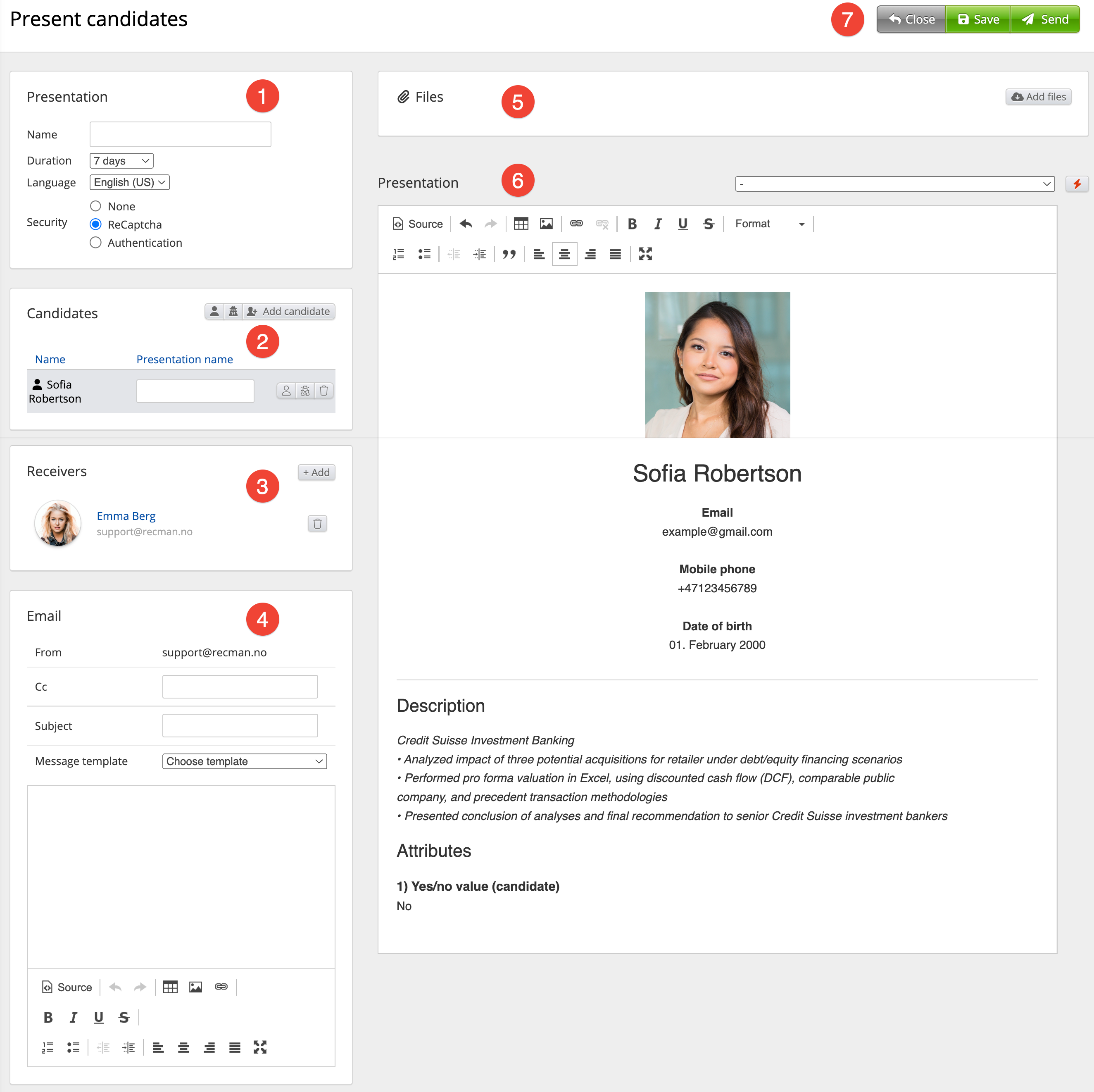
Task: Remove Sofia Robertson with trash icon
Action: pos(324,391)
